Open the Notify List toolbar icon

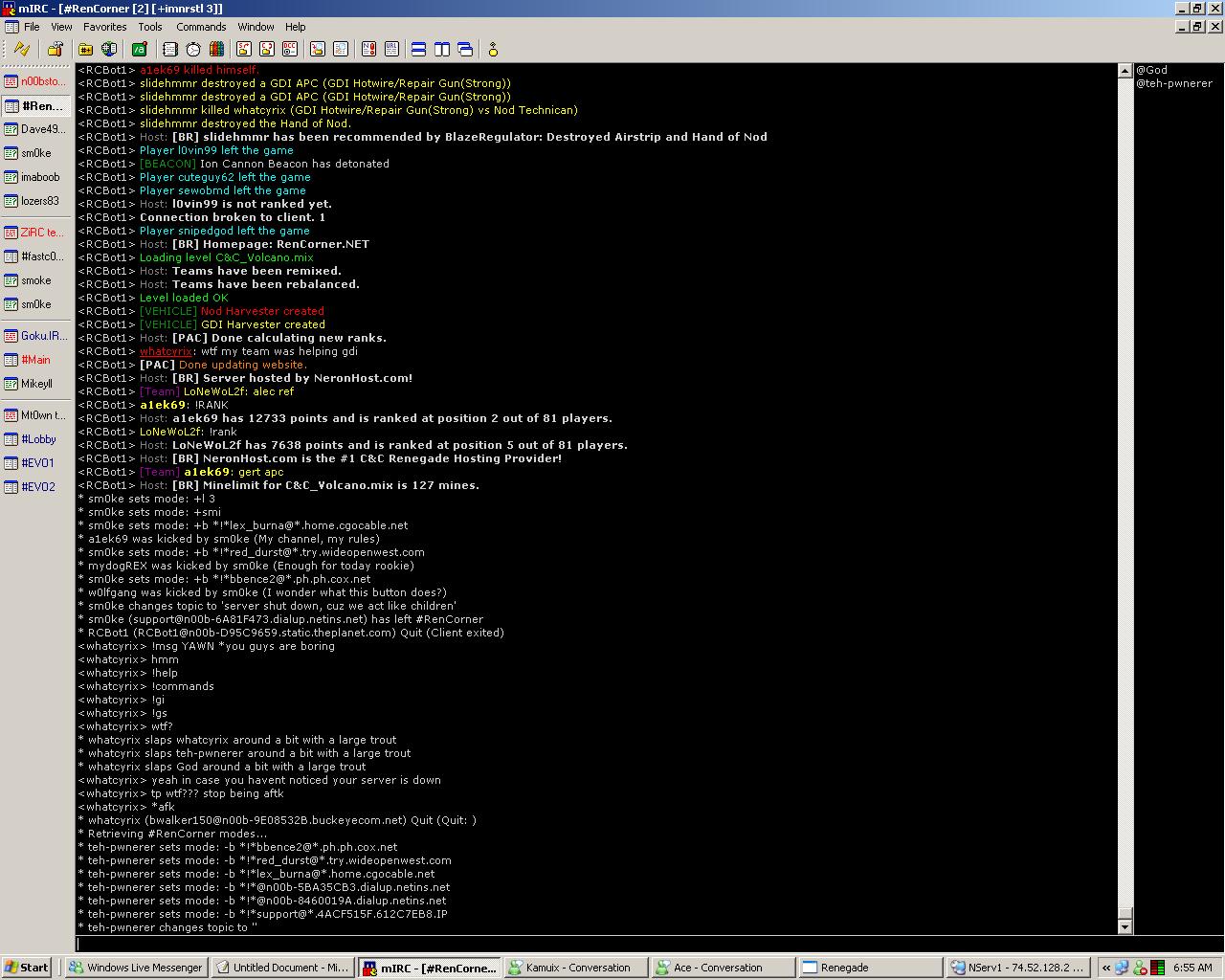[368, 49]
